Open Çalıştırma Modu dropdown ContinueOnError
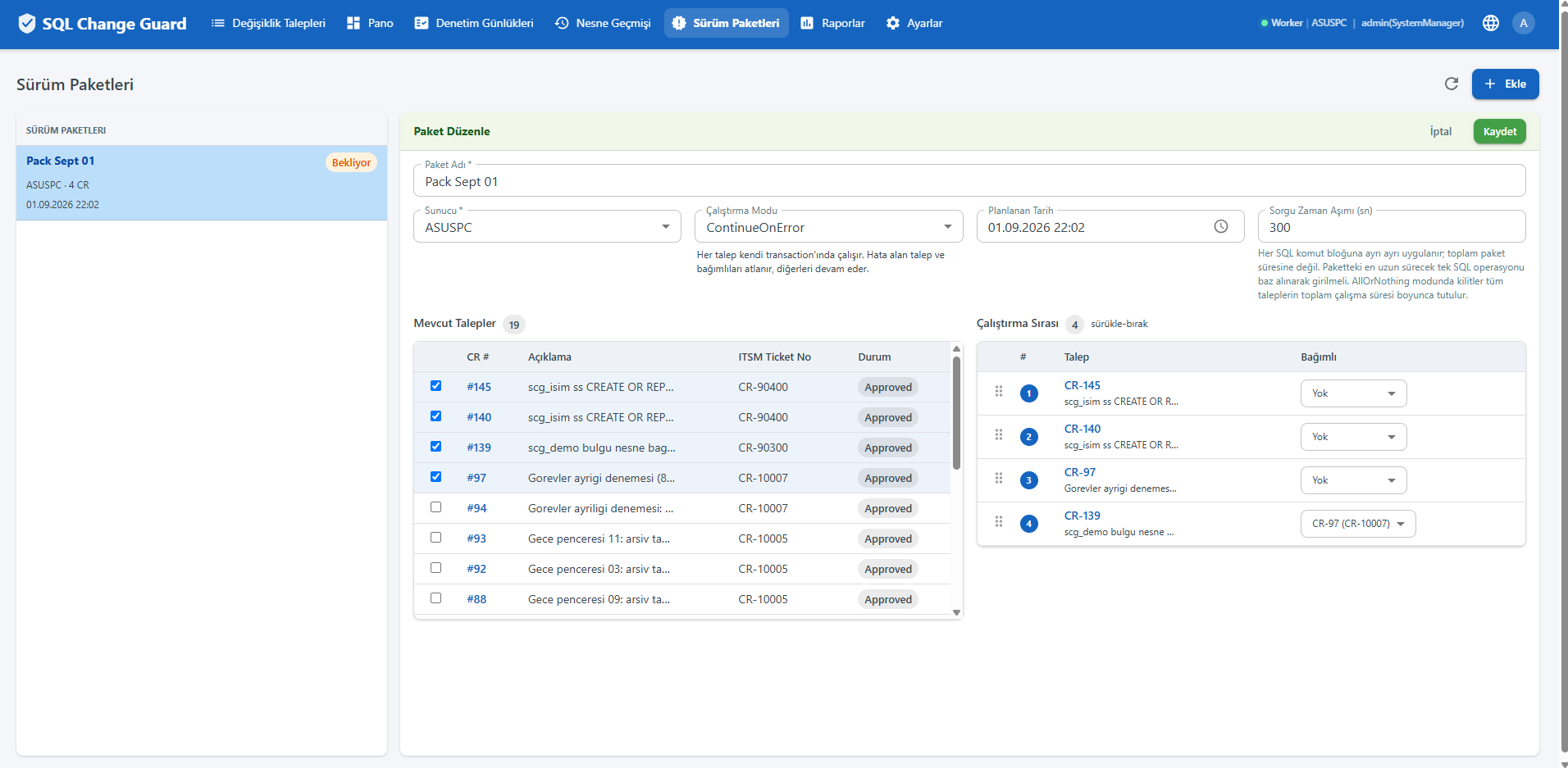This screenshot has height=768, width=1568. [x=829, y=227]
